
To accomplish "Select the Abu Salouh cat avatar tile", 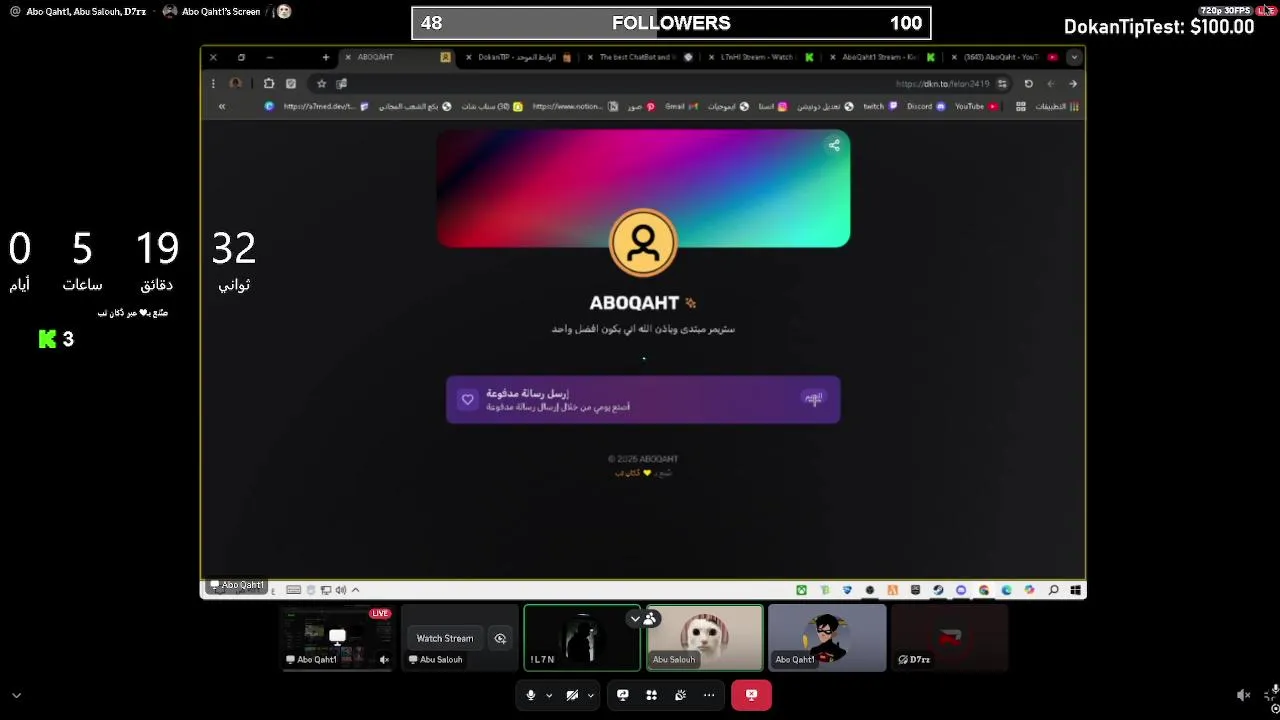I will (x=704, y=637).
